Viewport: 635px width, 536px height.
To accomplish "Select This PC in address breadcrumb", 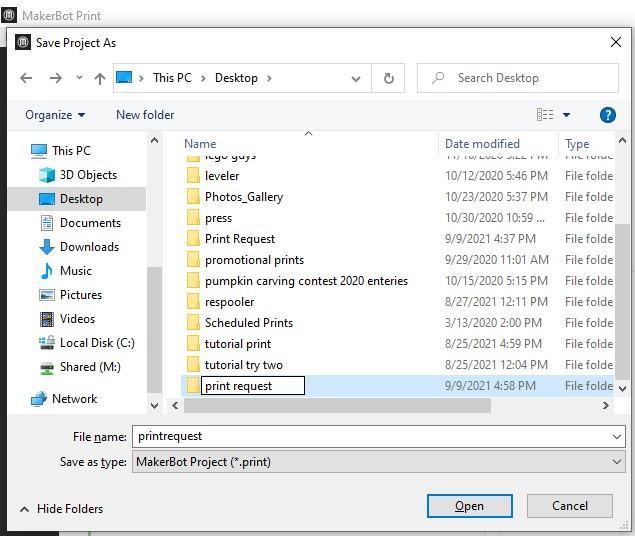I will coord(172,78).
